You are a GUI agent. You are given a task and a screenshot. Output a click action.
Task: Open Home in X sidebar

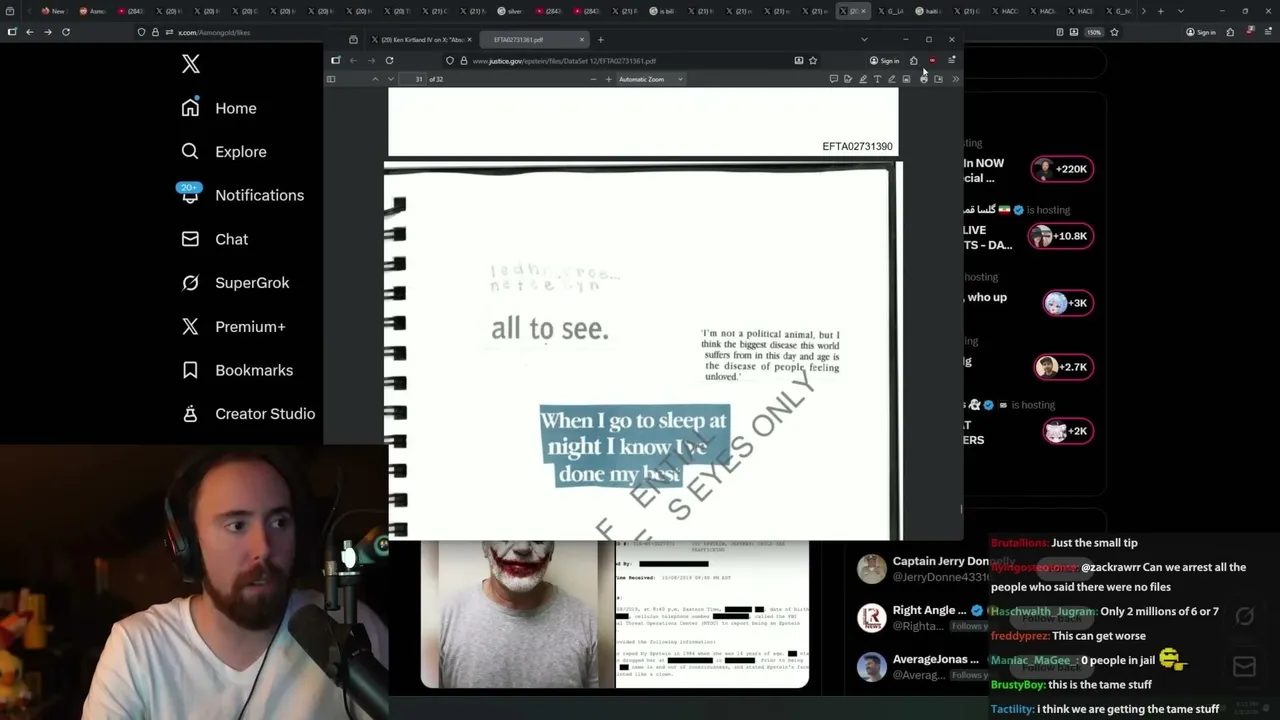(219, 108)
